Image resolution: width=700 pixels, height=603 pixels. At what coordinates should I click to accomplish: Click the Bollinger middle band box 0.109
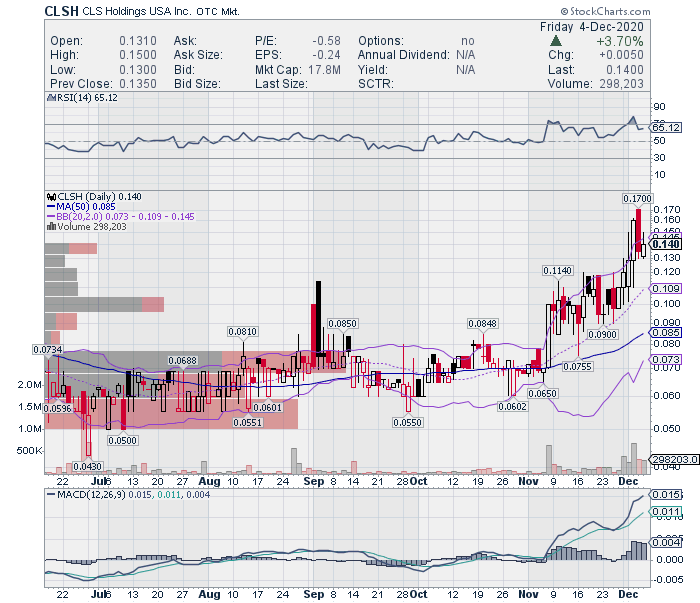(666, 288)
